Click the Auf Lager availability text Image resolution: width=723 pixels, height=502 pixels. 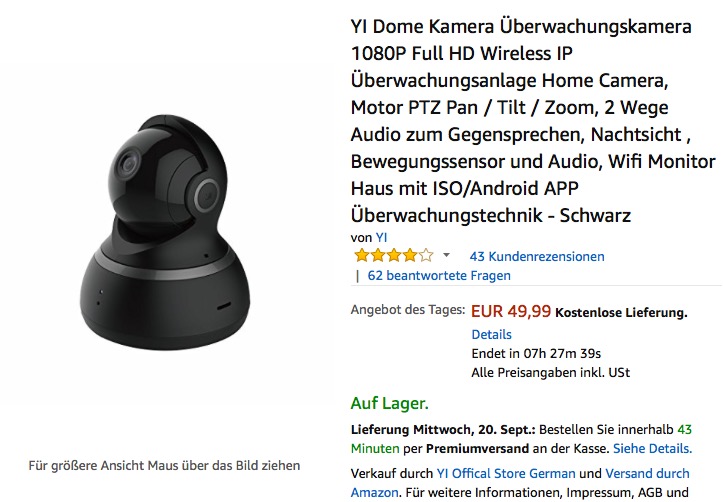(390, 403)
